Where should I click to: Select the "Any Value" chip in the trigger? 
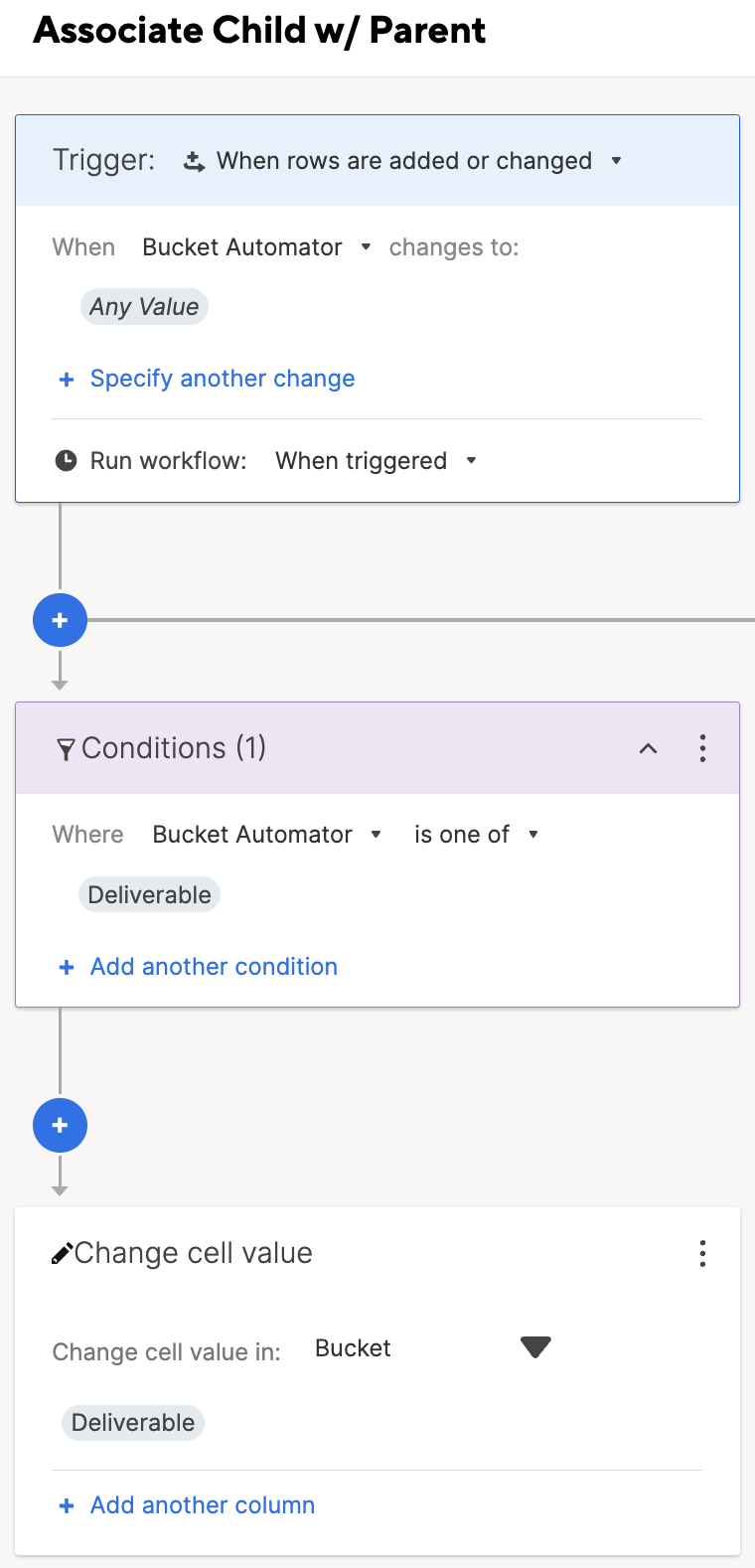(144, 306)
